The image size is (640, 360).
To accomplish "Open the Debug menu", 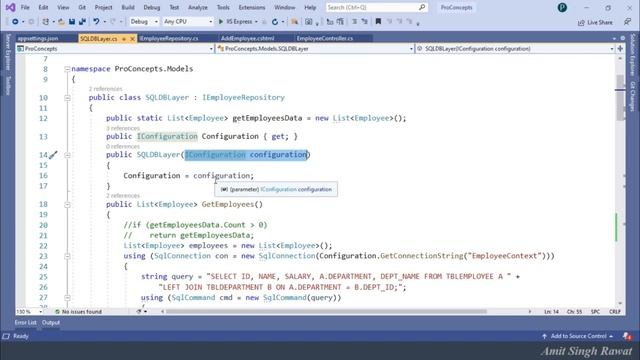I will click(151, 7).
